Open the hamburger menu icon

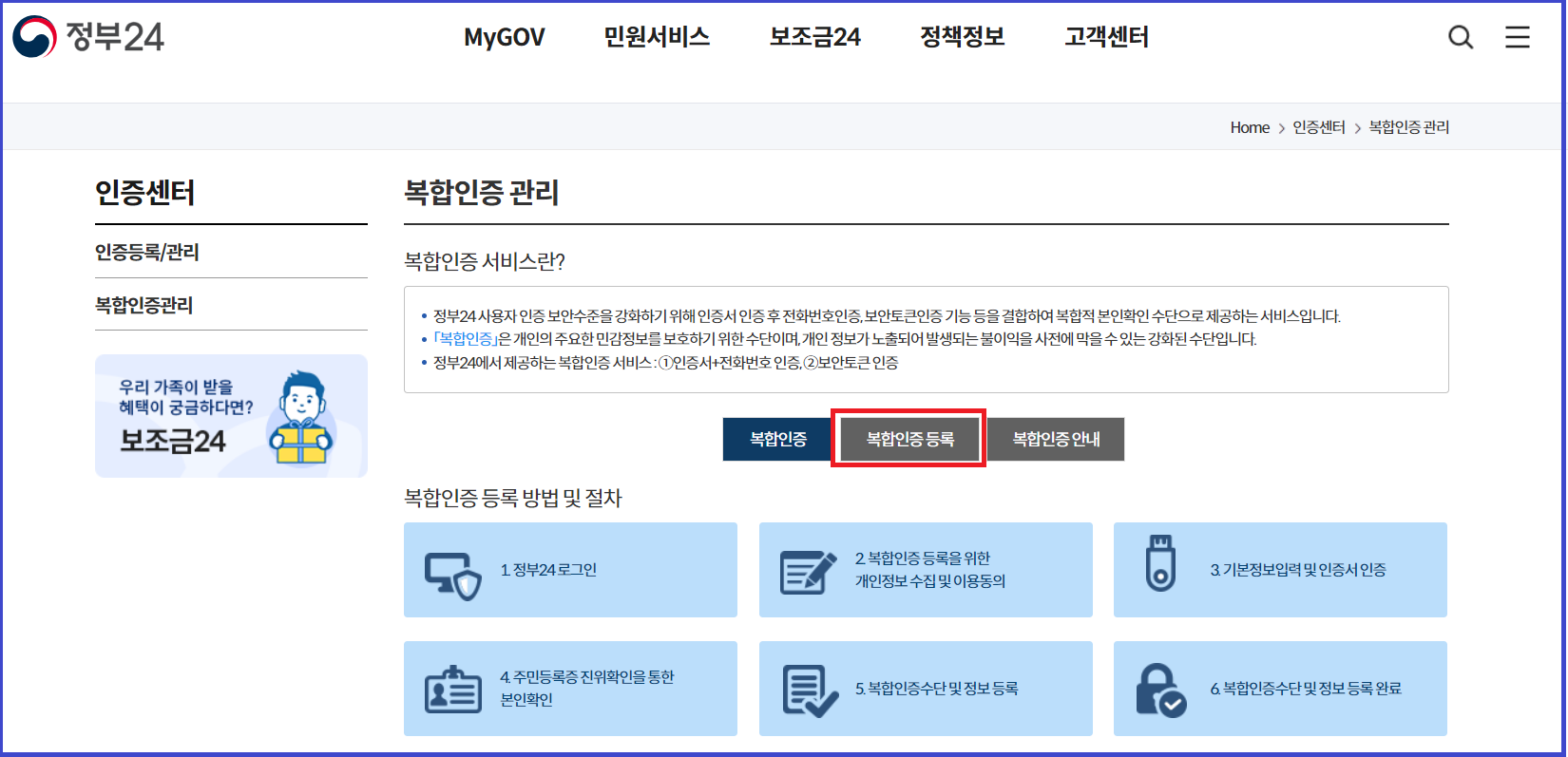click(x=1518, y=37)
